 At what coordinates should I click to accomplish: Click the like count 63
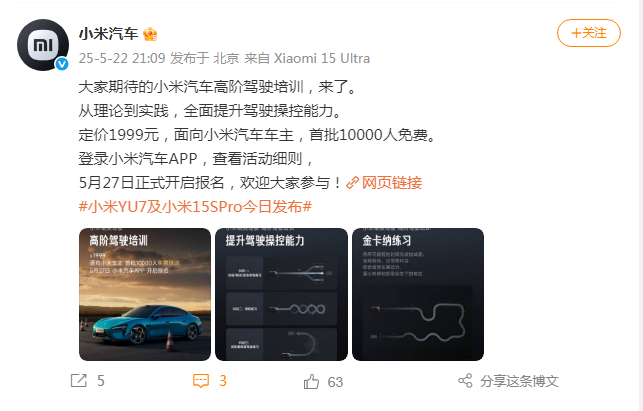point(335,382)
